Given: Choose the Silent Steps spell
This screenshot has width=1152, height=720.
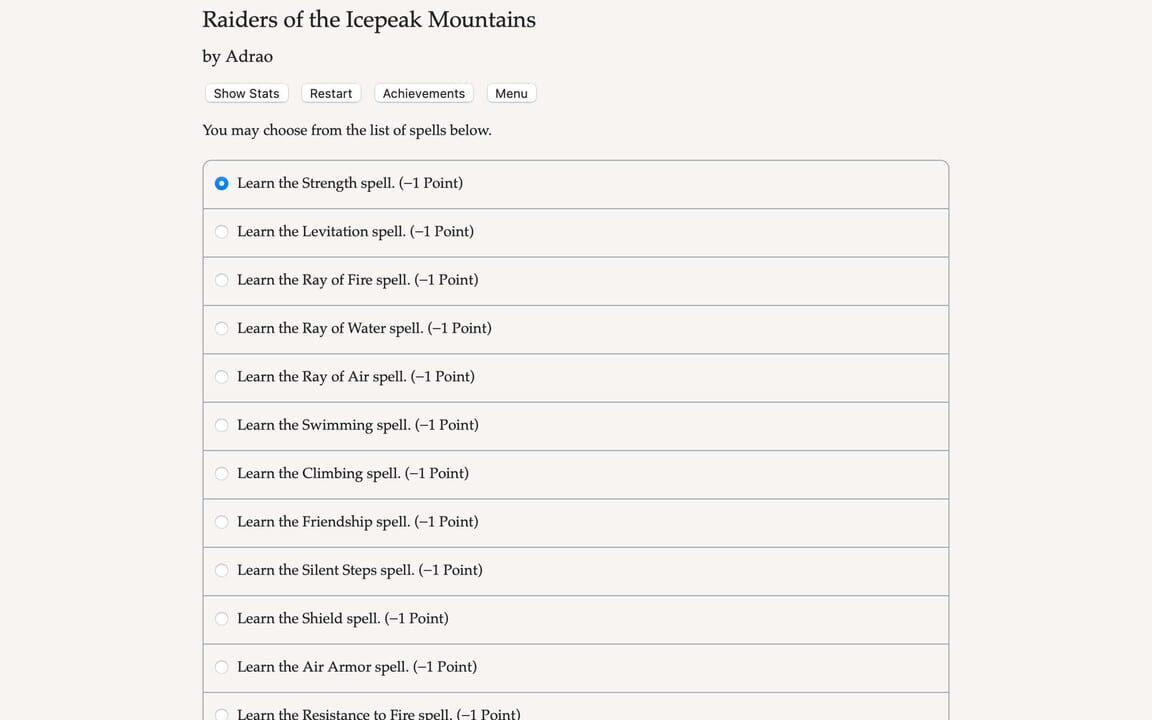Looking at the screenshot, I should click(x=221, y=570).
